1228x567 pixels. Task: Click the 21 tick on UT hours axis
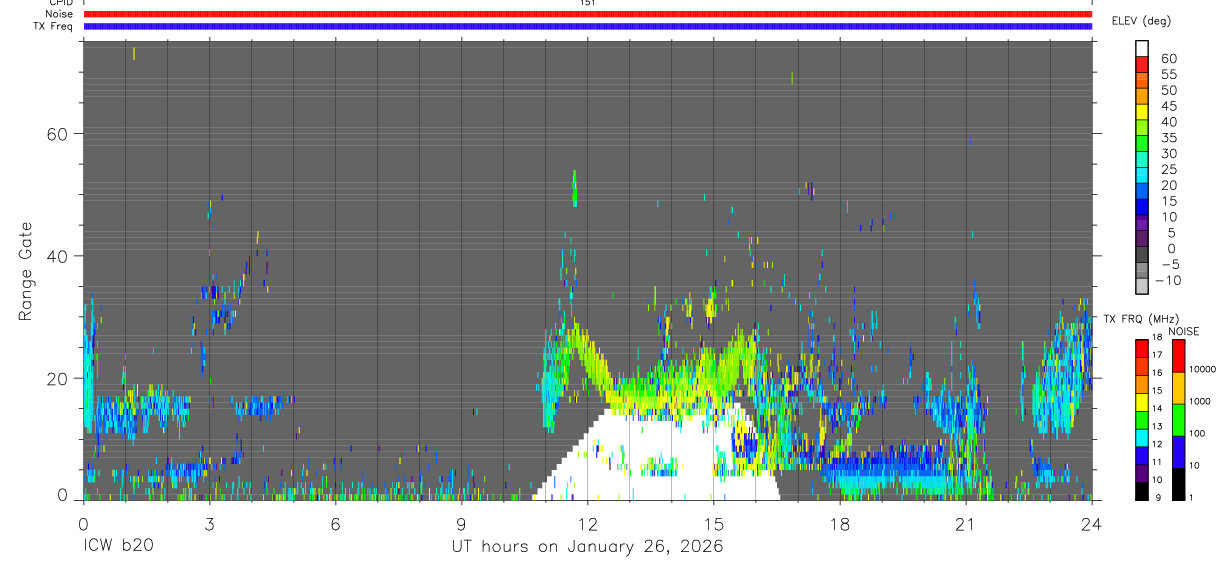[x=965, y=523]
